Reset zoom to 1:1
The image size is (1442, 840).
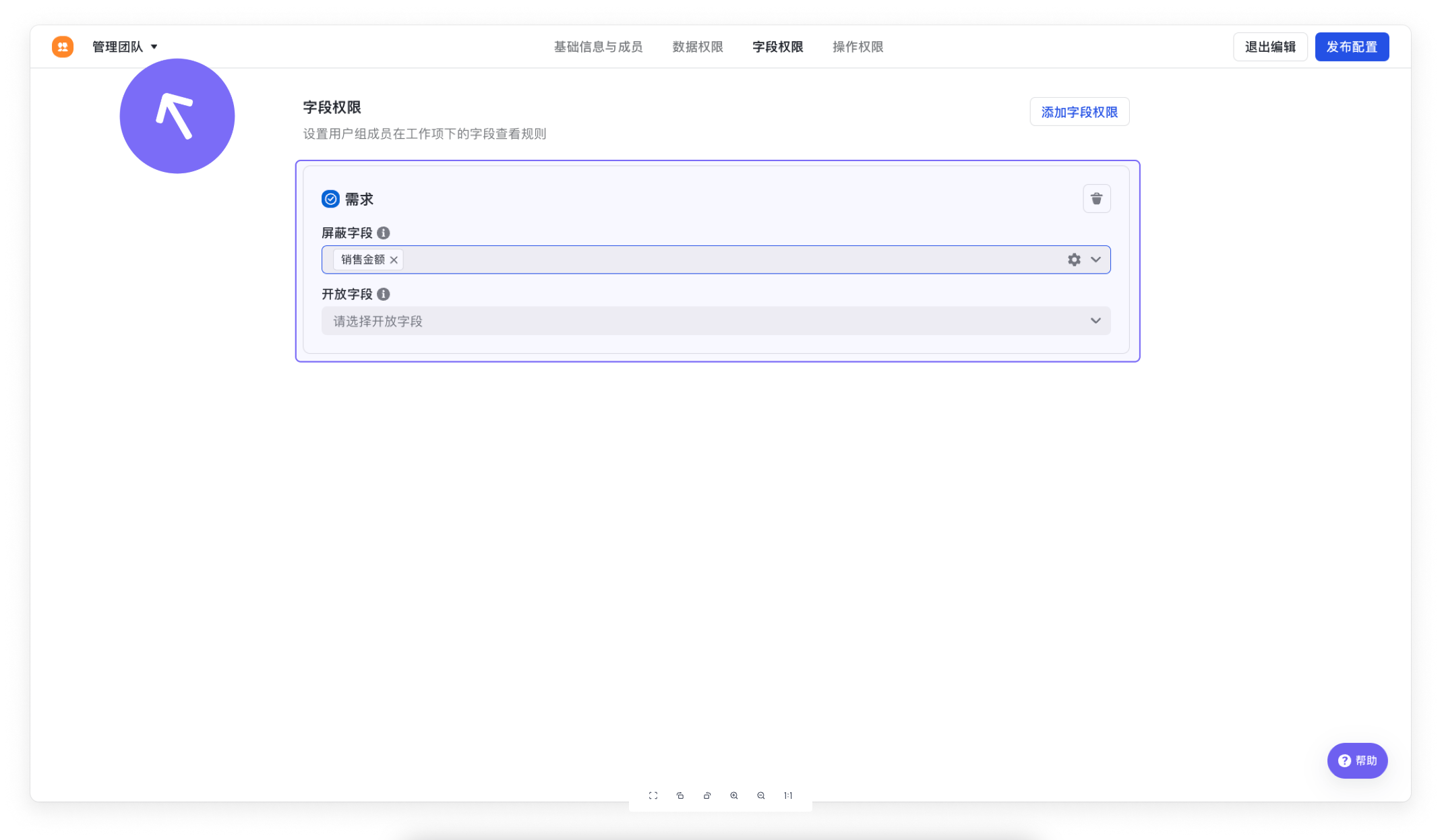(788, 796)
